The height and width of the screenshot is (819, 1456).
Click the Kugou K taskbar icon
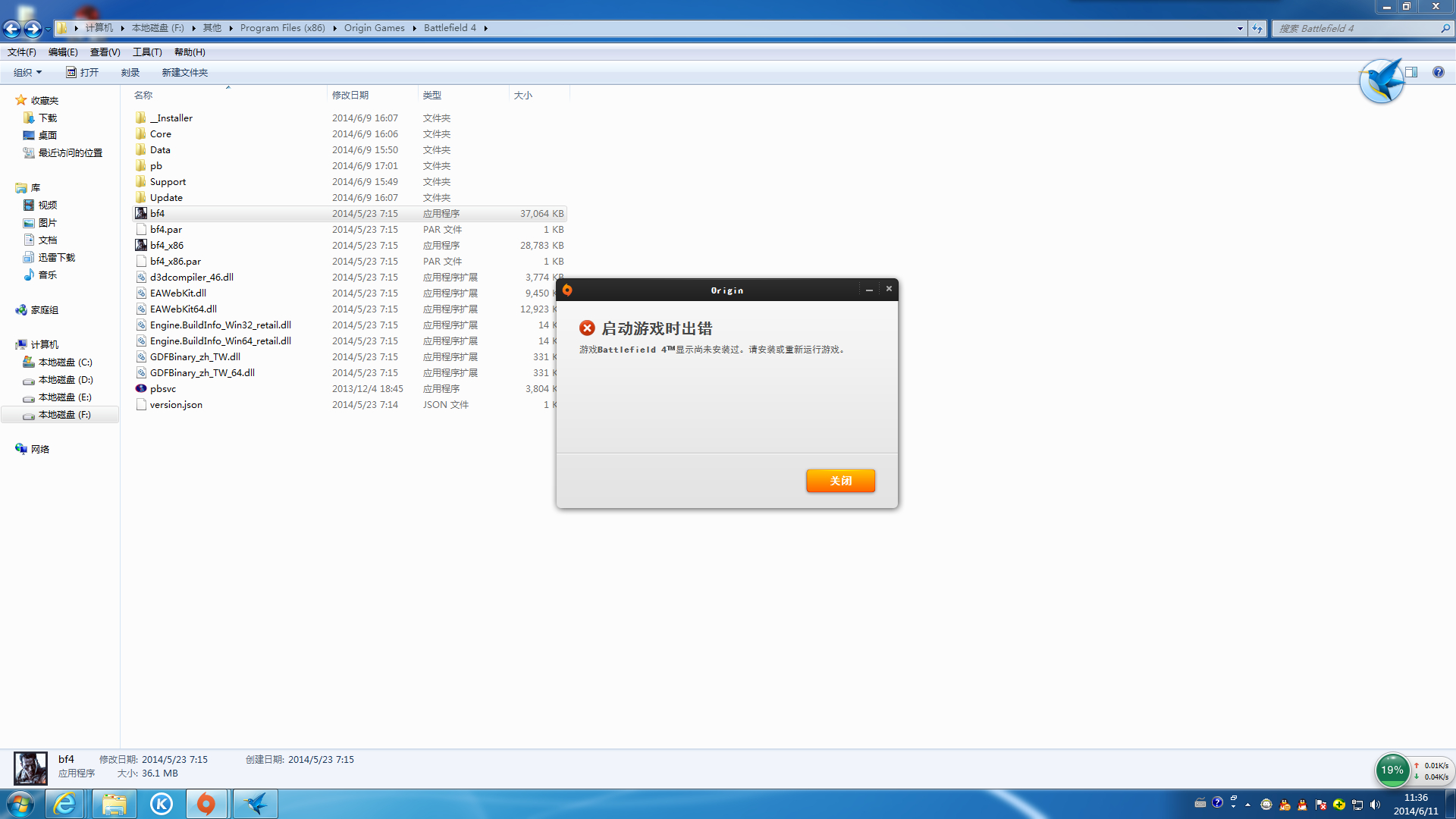tap(161, 804)
